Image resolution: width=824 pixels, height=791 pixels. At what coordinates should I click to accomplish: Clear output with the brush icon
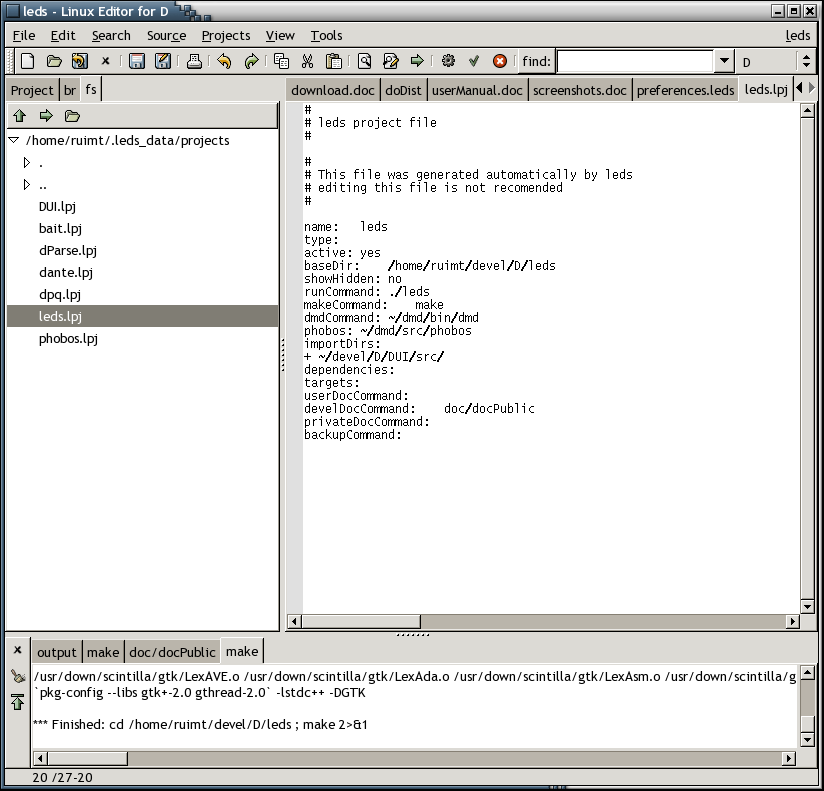click(18, 676)
